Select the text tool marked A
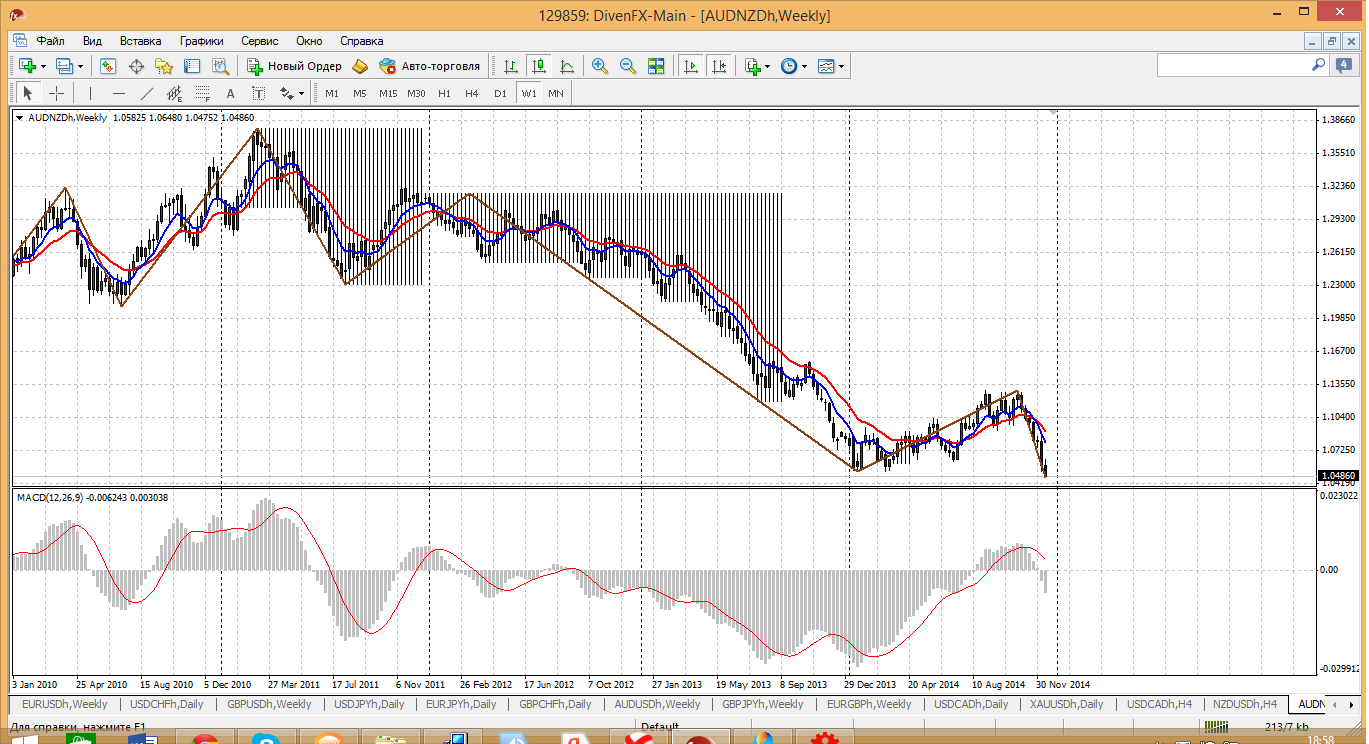Image resolution: width=1369 pixels, height=744 pixels. (230, 93)
